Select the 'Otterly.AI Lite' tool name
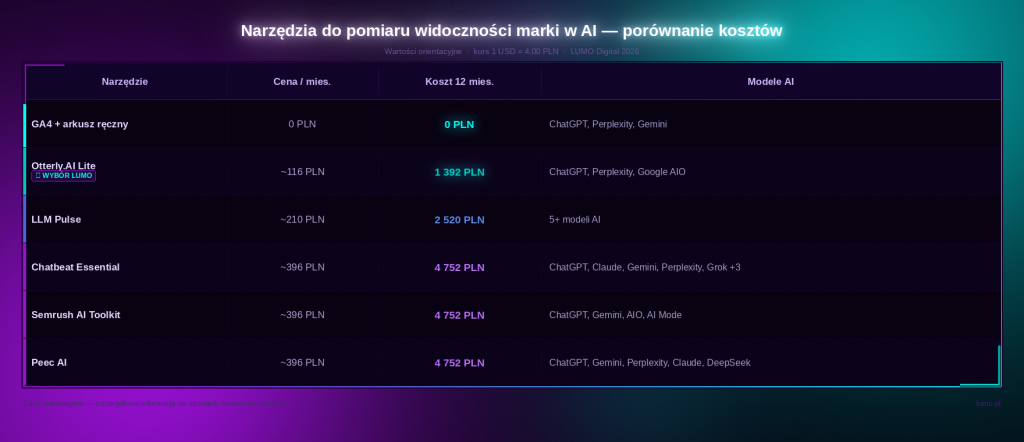Screen dimensions: 1024x442 tap(63, 166)
